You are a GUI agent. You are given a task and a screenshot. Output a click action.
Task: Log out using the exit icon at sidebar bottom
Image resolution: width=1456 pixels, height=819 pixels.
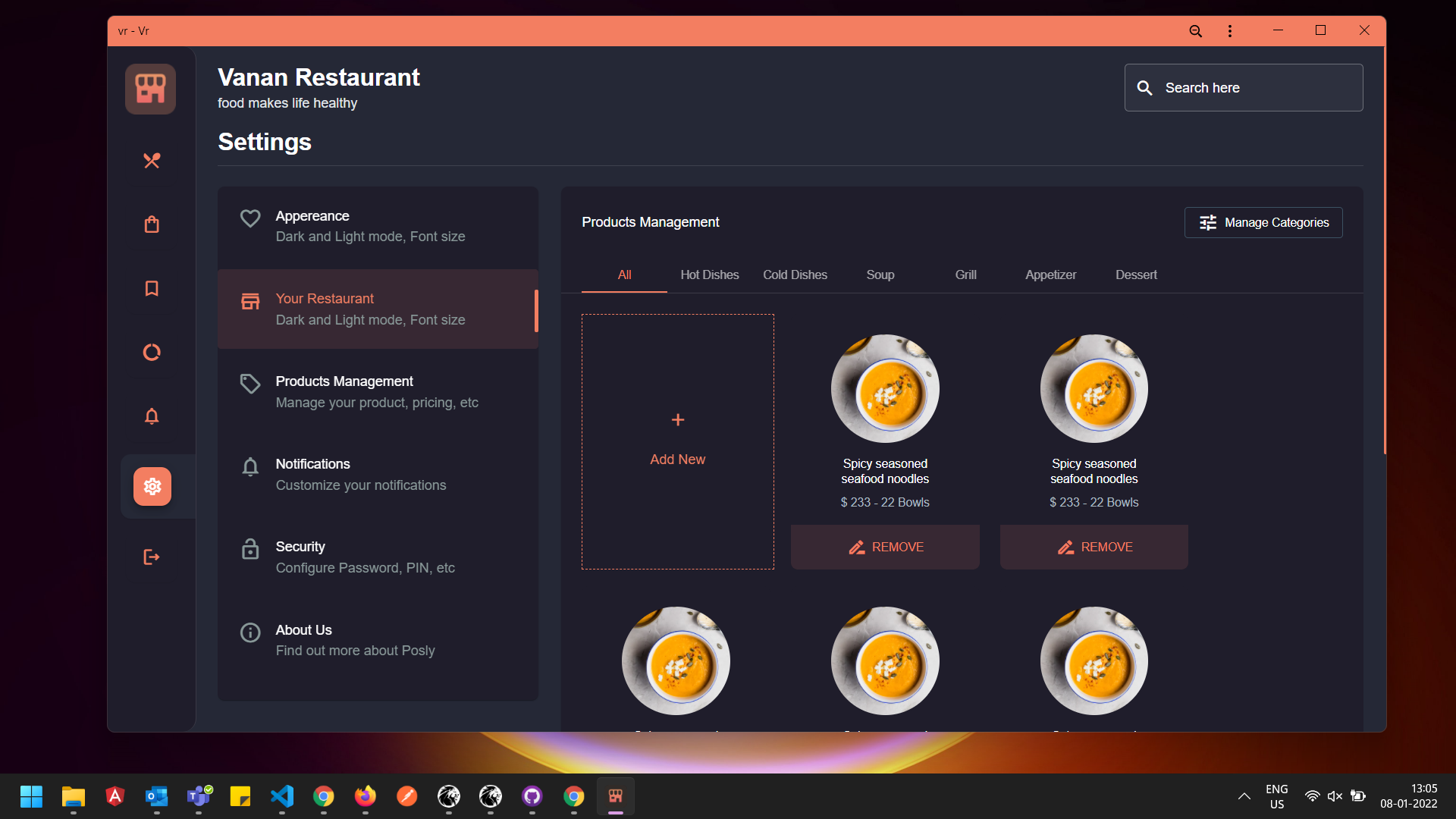tap(152, 557)
